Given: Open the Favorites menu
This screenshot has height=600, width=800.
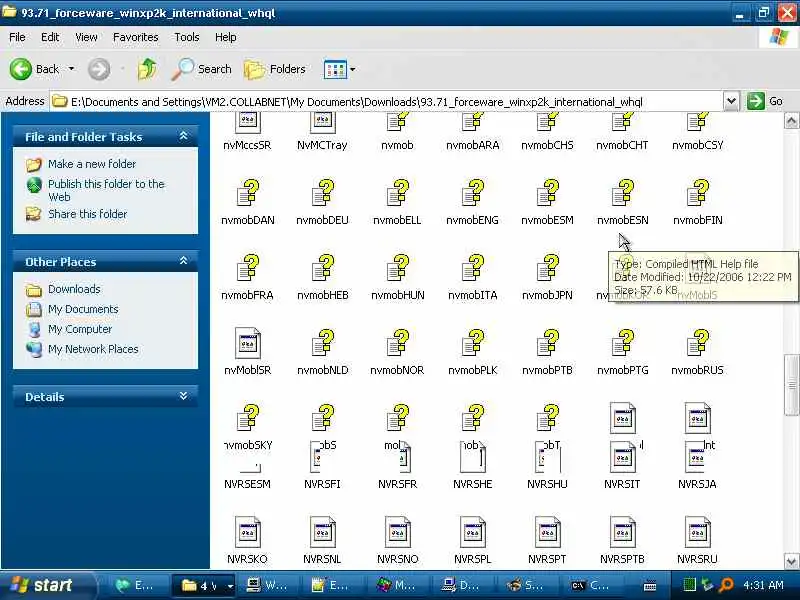Looking at the screenshot, I should point(135,37).
